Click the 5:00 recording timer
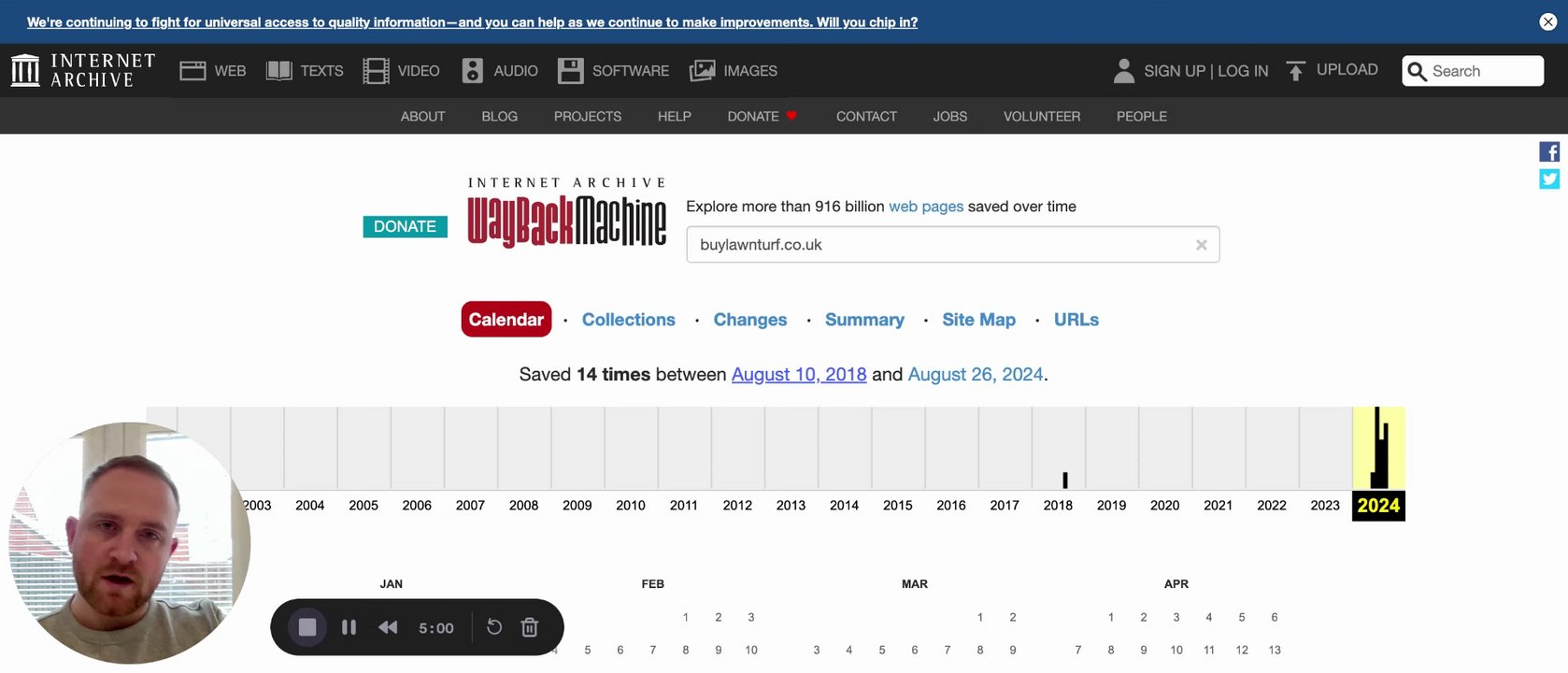1568x673 pixels. [436, 628]
